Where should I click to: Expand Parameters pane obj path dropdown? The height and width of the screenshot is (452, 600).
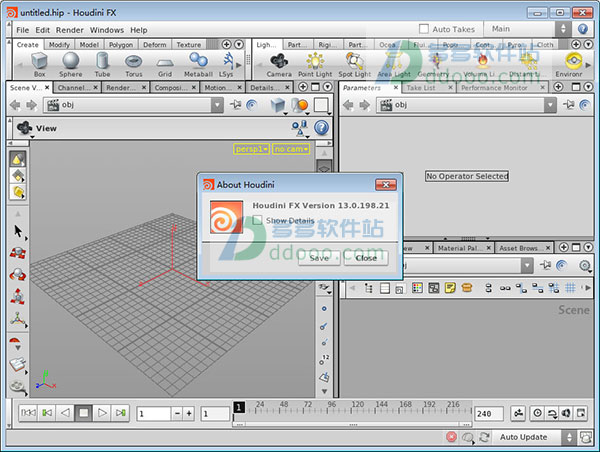pos(550,105)
